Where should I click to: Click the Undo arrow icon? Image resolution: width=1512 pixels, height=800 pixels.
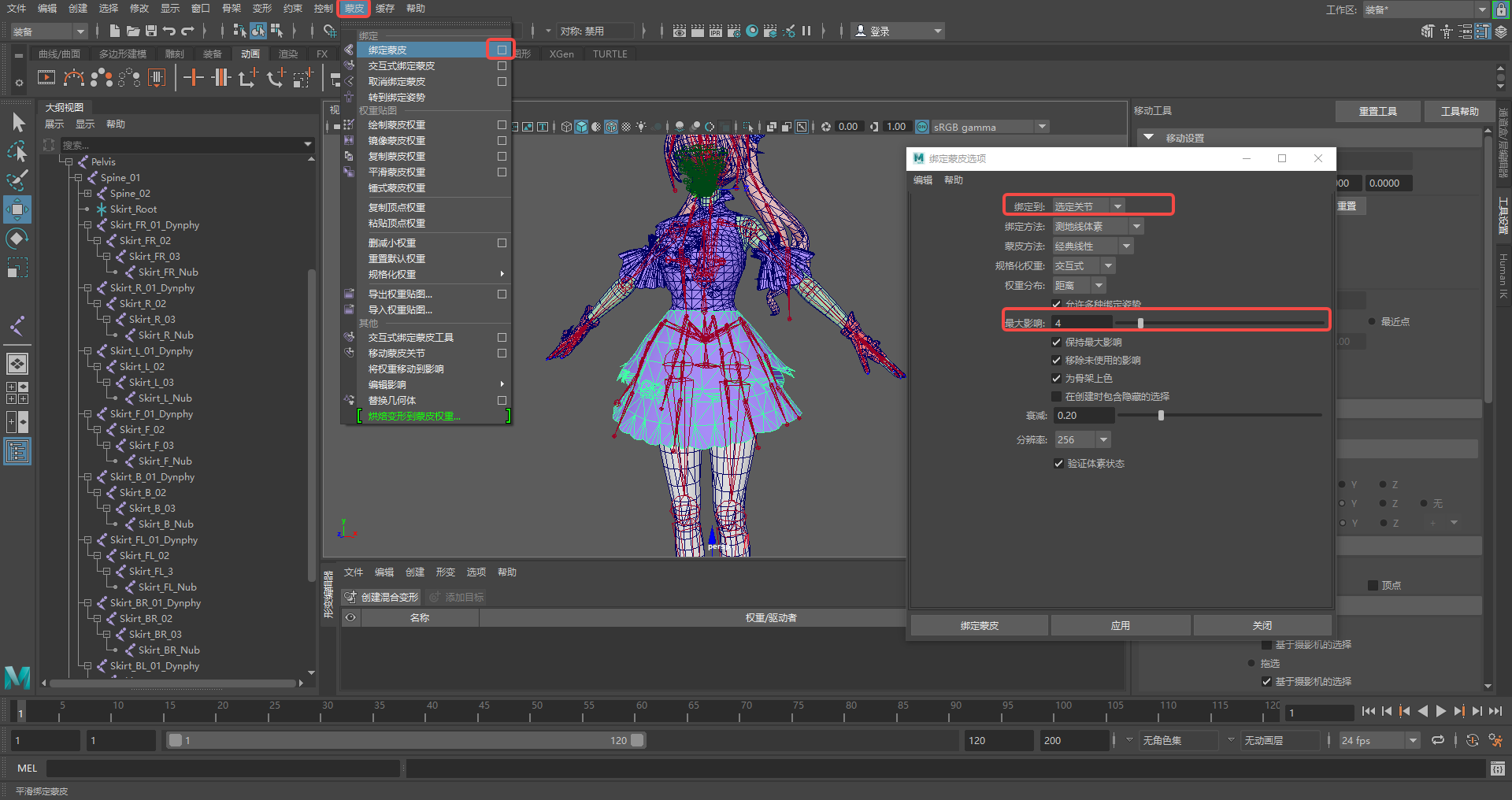169,31
